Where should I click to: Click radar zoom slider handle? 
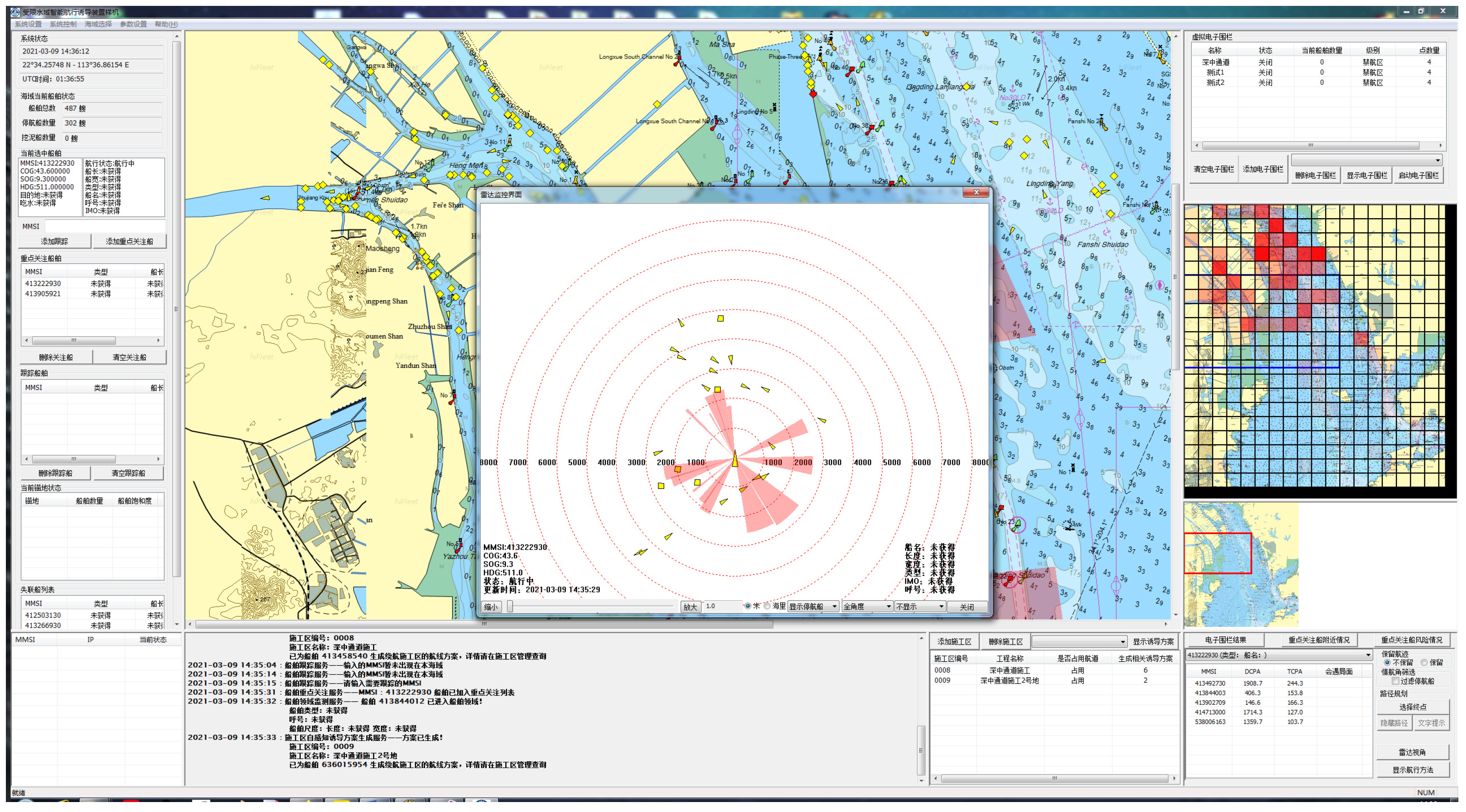coord(511,607)
